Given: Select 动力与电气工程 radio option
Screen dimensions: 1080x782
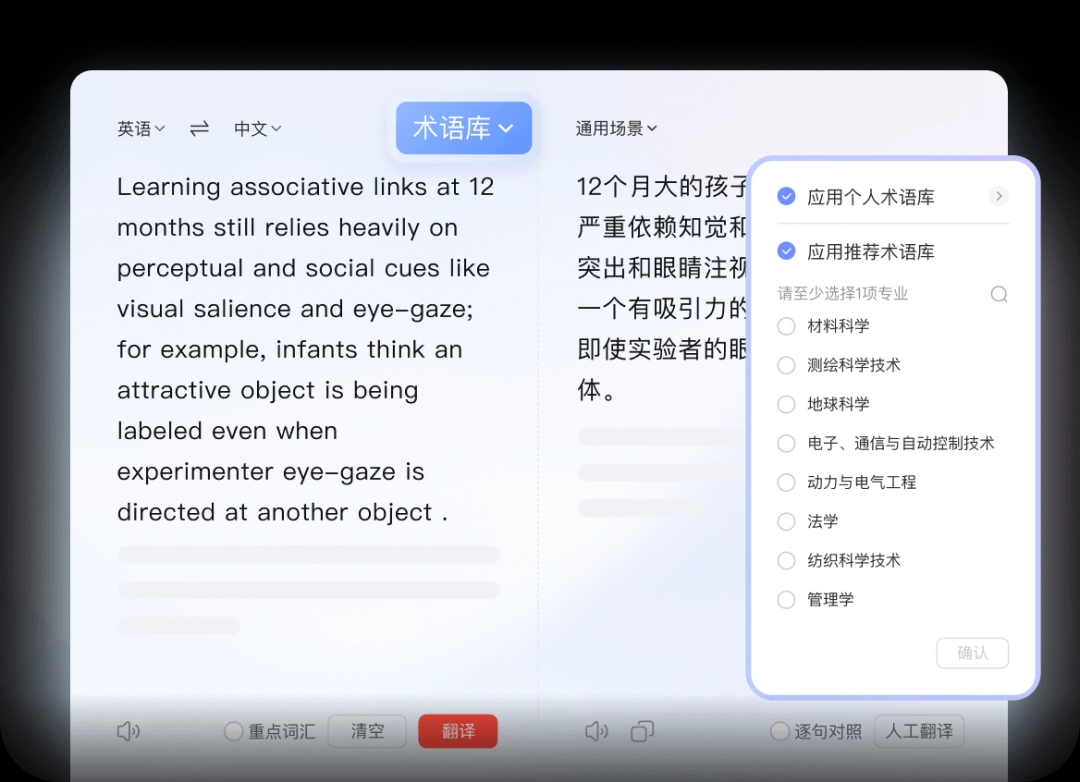Looking at the screenshot, I should (786, 482).
